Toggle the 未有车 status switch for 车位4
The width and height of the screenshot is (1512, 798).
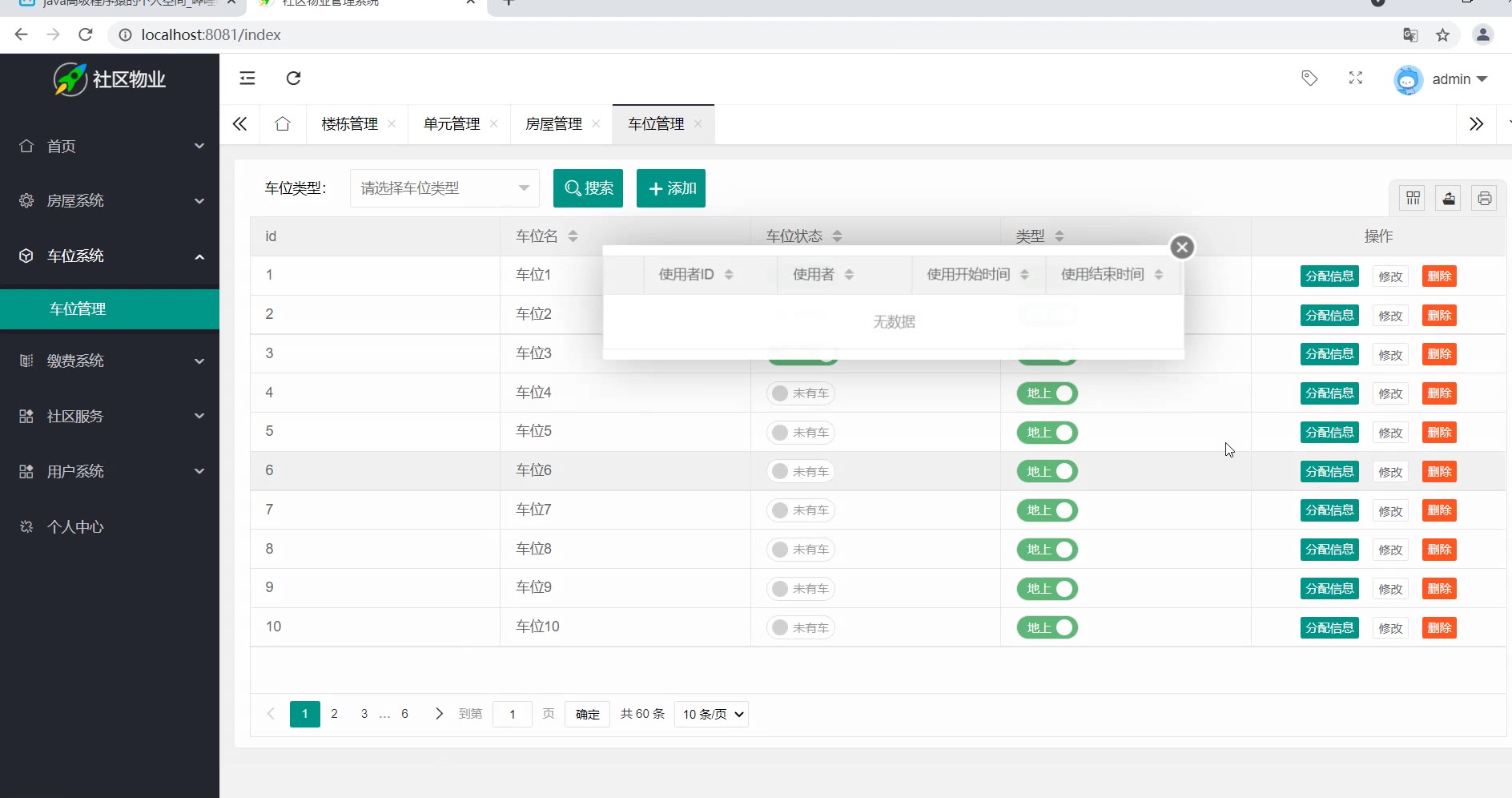(x=800, y=393)
